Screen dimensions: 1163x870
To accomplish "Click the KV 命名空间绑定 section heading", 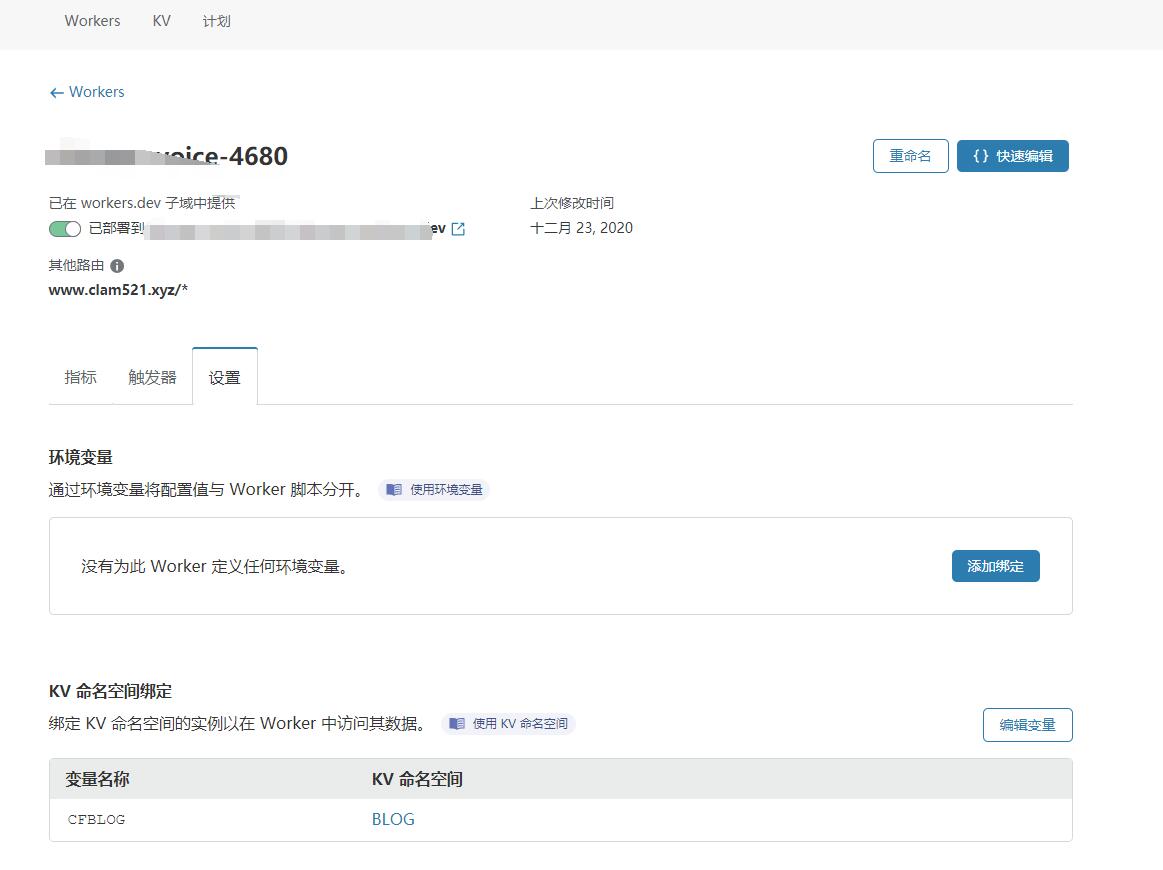I will 111,691.
